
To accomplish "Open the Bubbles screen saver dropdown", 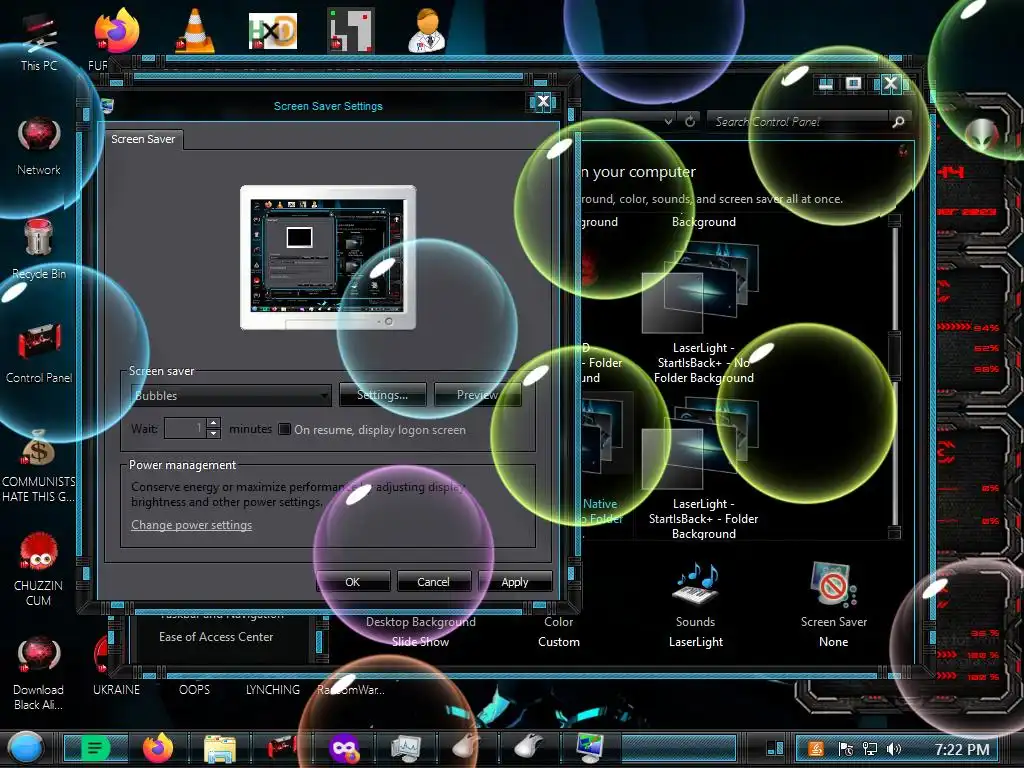I will [231, 395].
